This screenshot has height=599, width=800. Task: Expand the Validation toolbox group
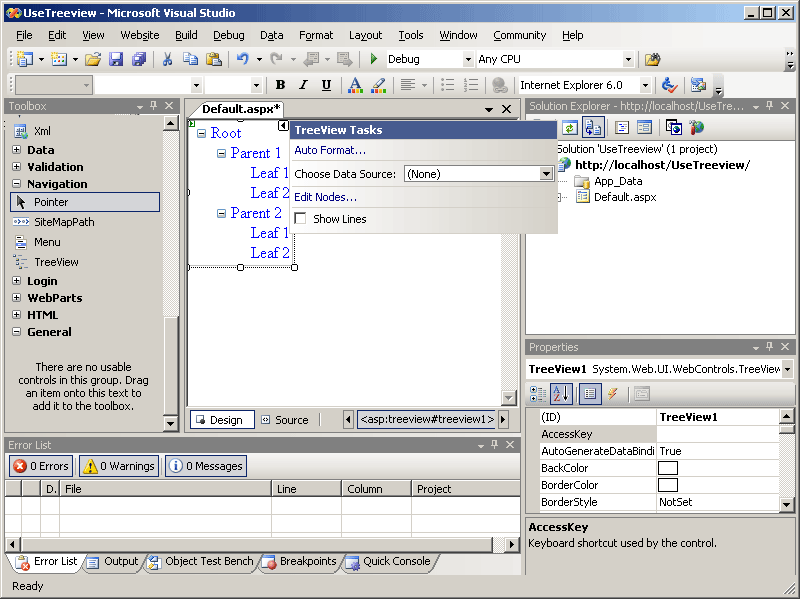(x=17, y=167)
